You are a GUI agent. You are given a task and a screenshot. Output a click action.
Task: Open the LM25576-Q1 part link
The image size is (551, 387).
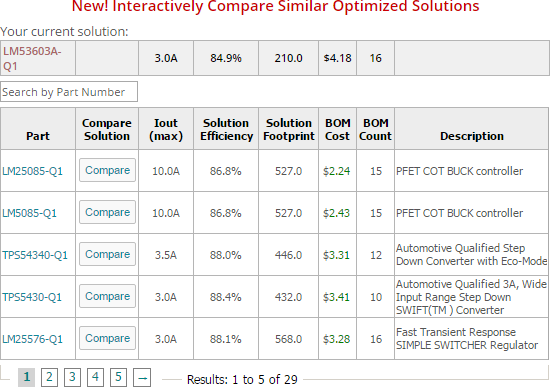pos(32,339)
